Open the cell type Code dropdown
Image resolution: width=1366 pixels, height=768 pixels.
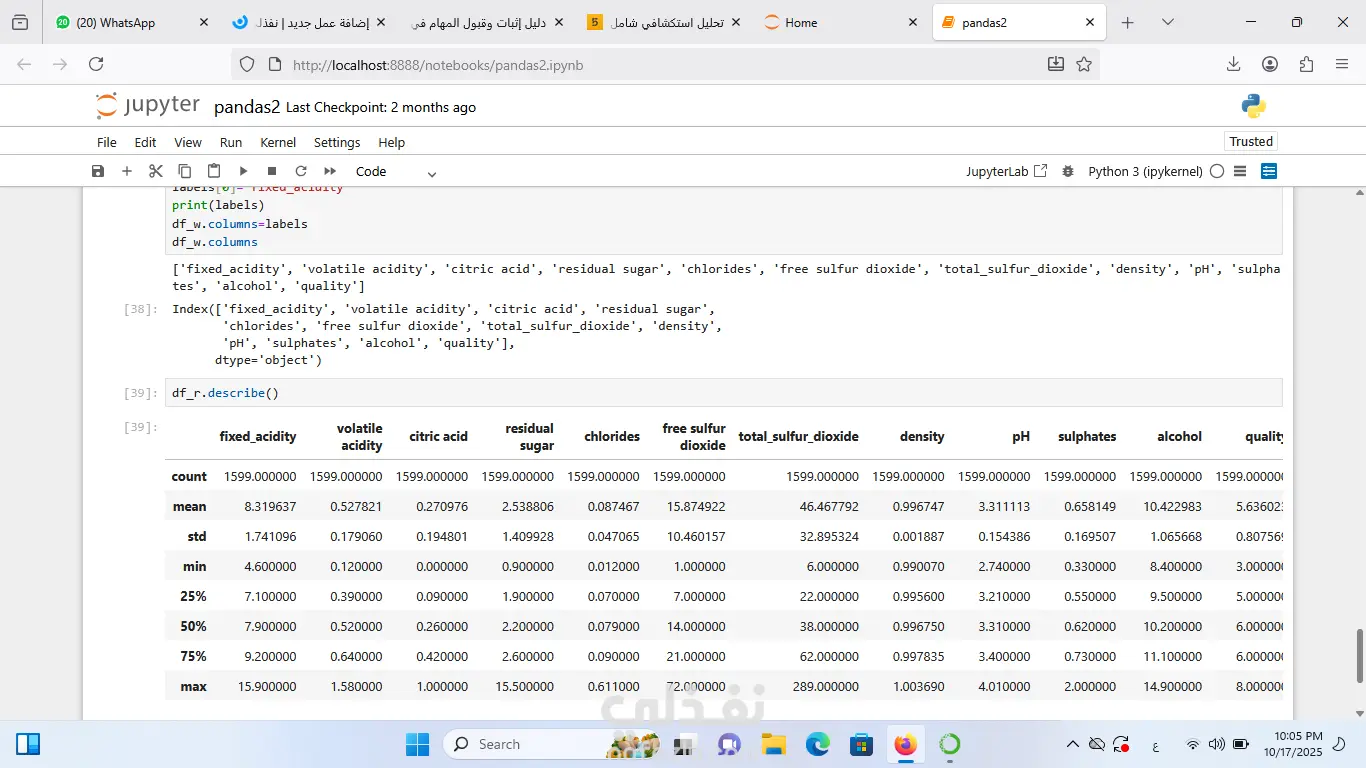click(x=396, y=172)
